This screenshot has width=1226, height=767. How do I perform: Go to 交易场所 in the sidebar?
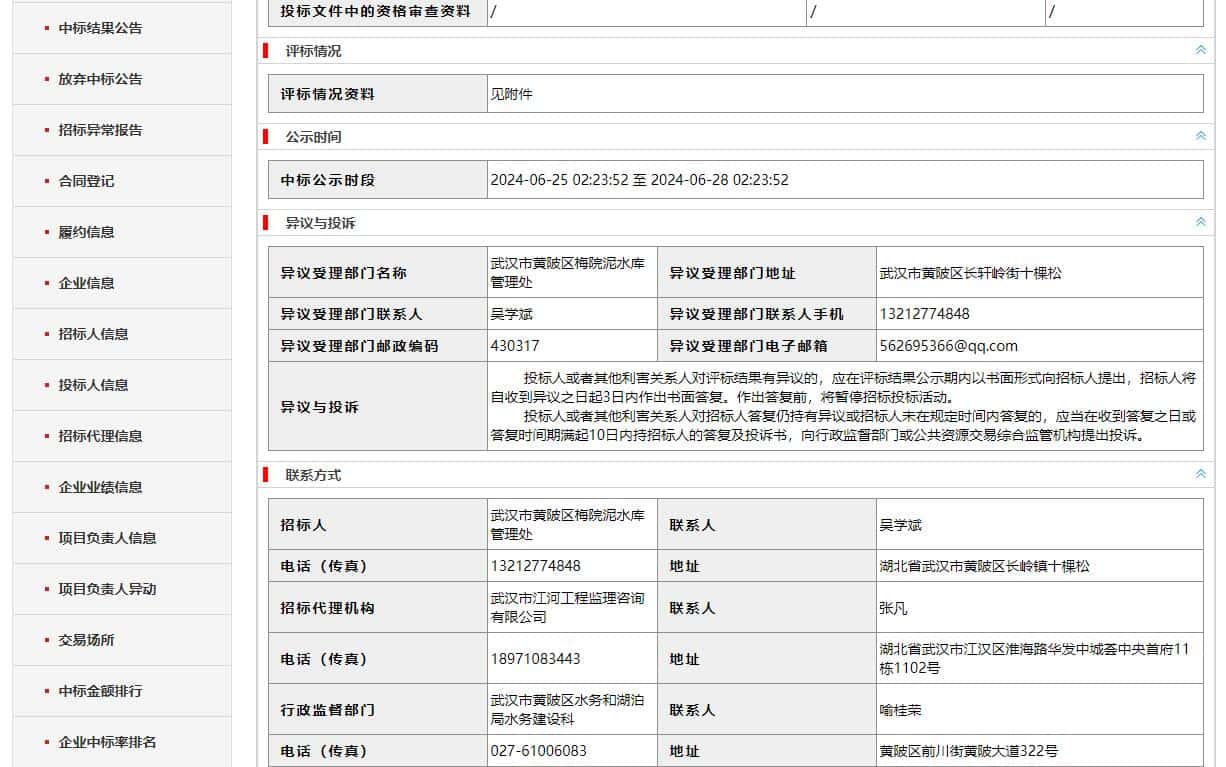pyautogui.click(x=86, y=640)
